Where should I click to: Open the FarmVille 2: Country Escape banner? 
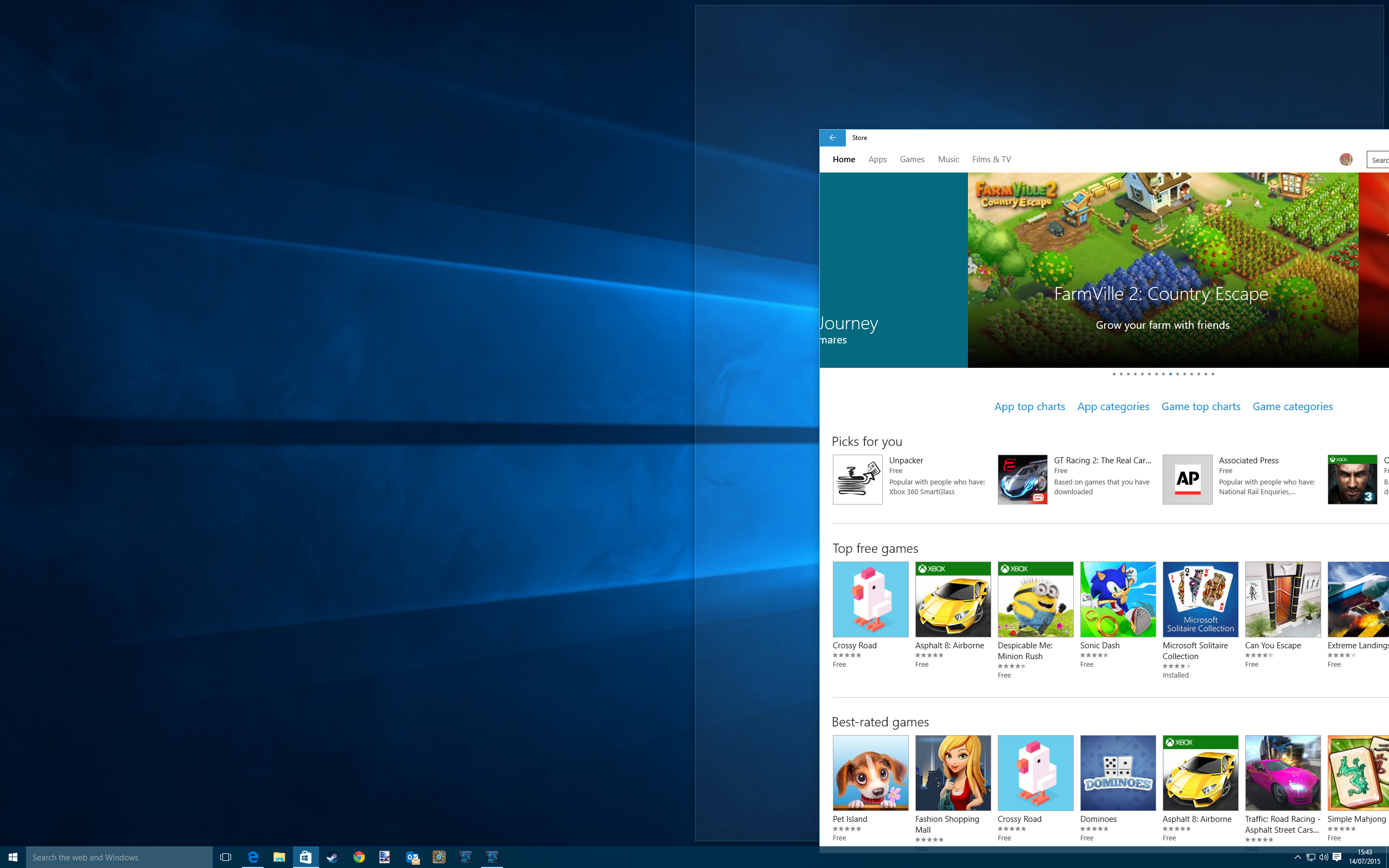1163,270
